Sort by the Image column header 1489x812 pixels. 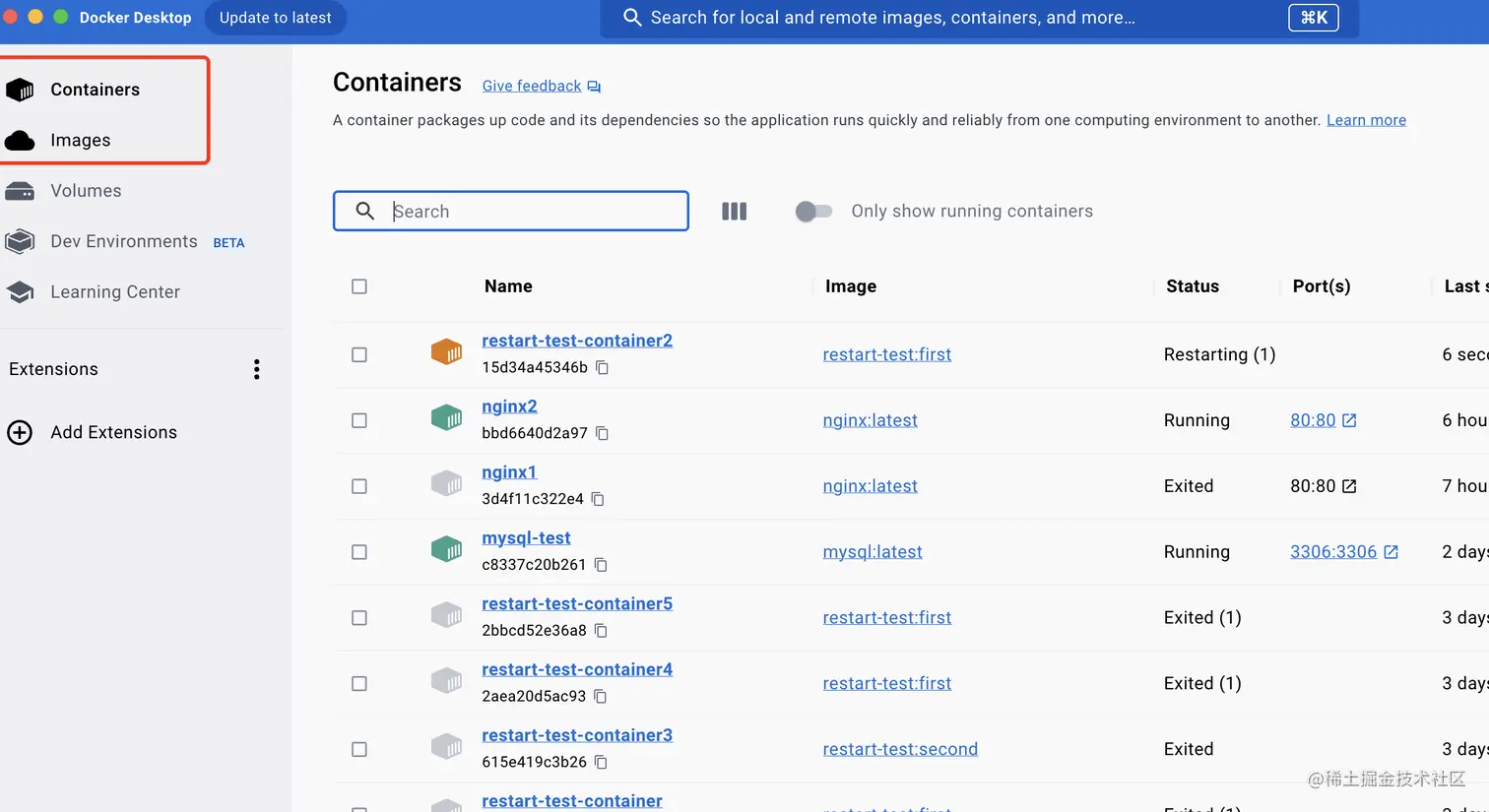(851, 286)
